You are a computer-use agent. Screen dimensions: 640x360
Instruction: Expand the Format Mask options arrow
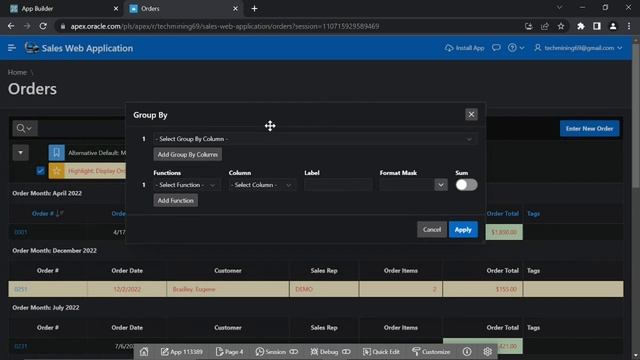(441, 185)
